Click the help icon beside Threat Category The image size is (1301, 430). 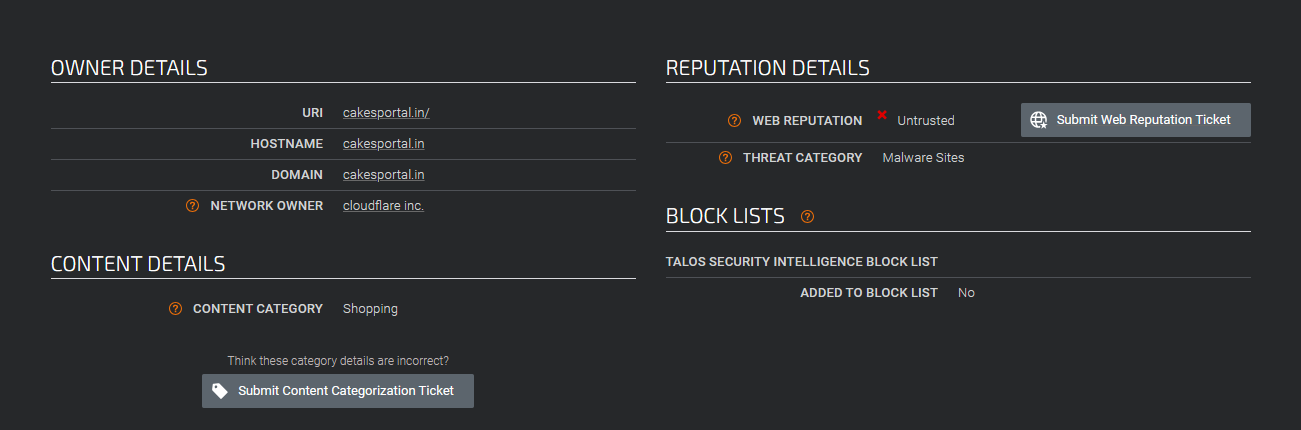point(725,158)
